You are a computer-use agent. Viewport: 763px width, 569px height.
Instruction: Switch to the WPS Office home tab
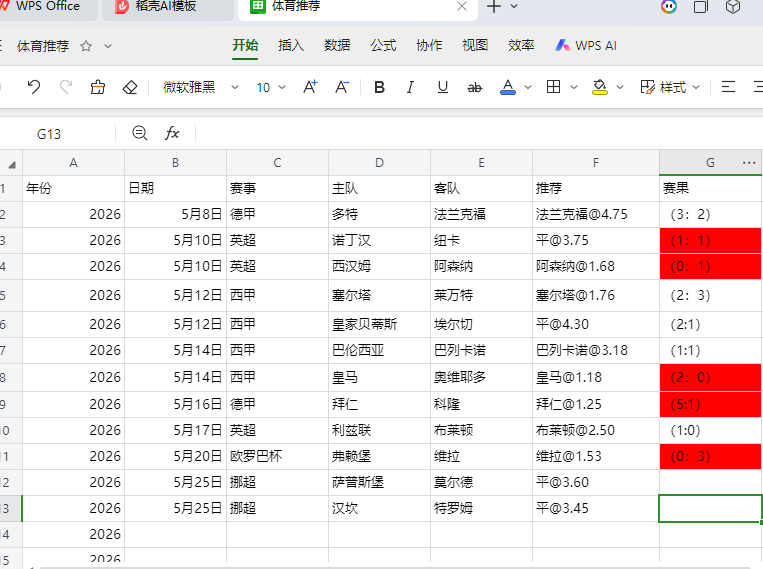pos(48,7)
